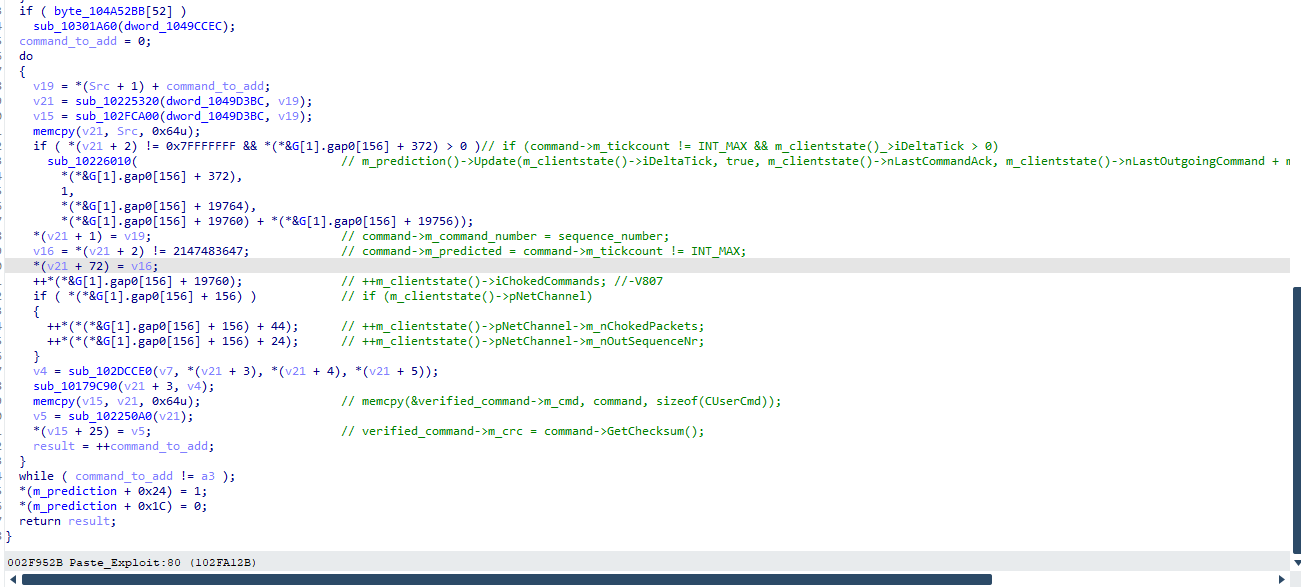Screen dimensions: 1301x587
Task: Click the byte_104A52BB array reference
Action: click(101, 11)
